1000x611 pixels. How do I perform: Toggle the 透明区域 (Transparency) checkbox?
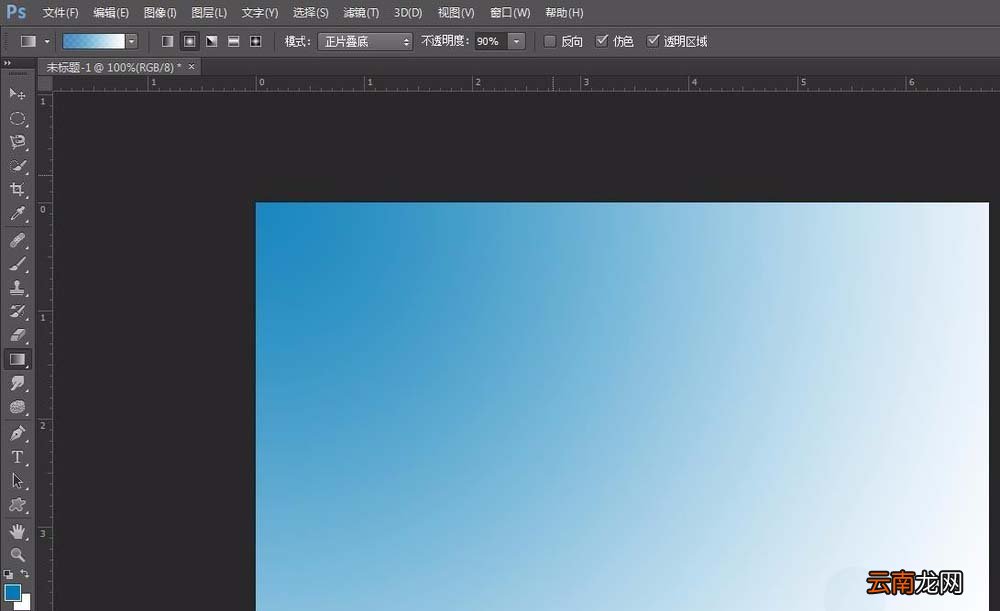pos(652,41)
